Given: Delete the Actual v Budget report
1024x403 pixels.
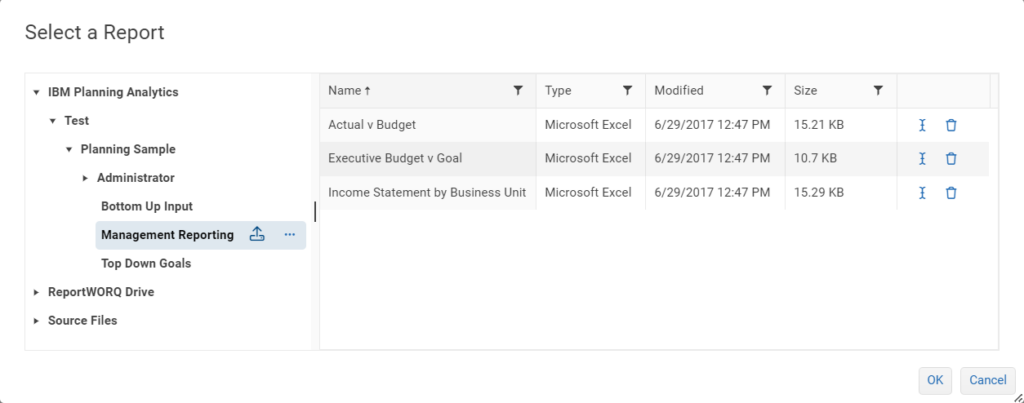Looking at the screenshot, I should coord(951,125).
